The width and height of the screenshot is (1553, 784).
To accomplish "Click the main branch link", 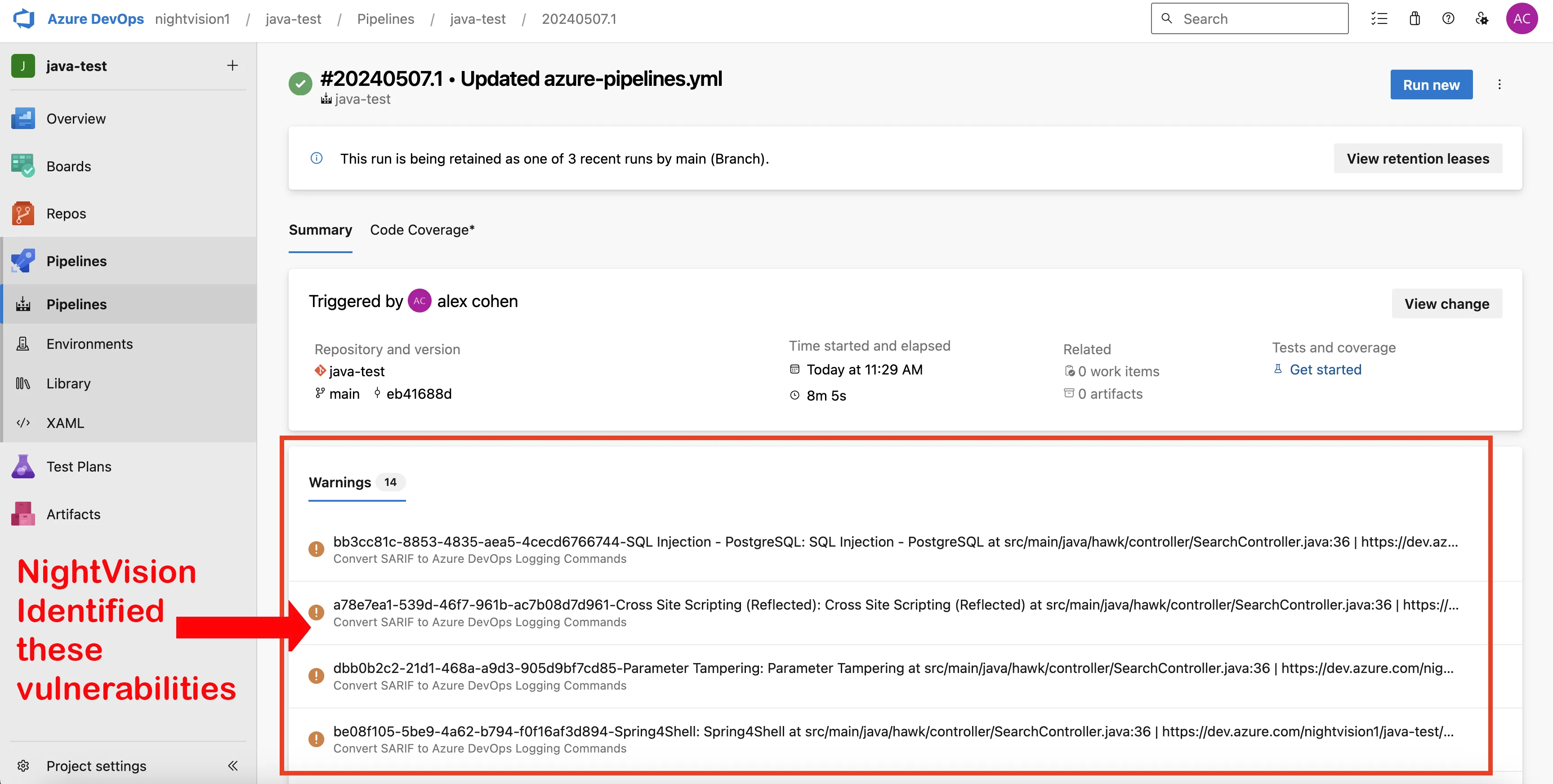I will pos(344,394).
